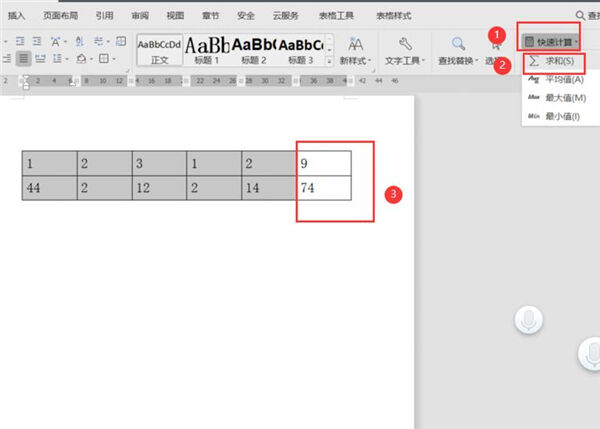Choose 最小值(I) minimum from the menu

coord(554,116)
